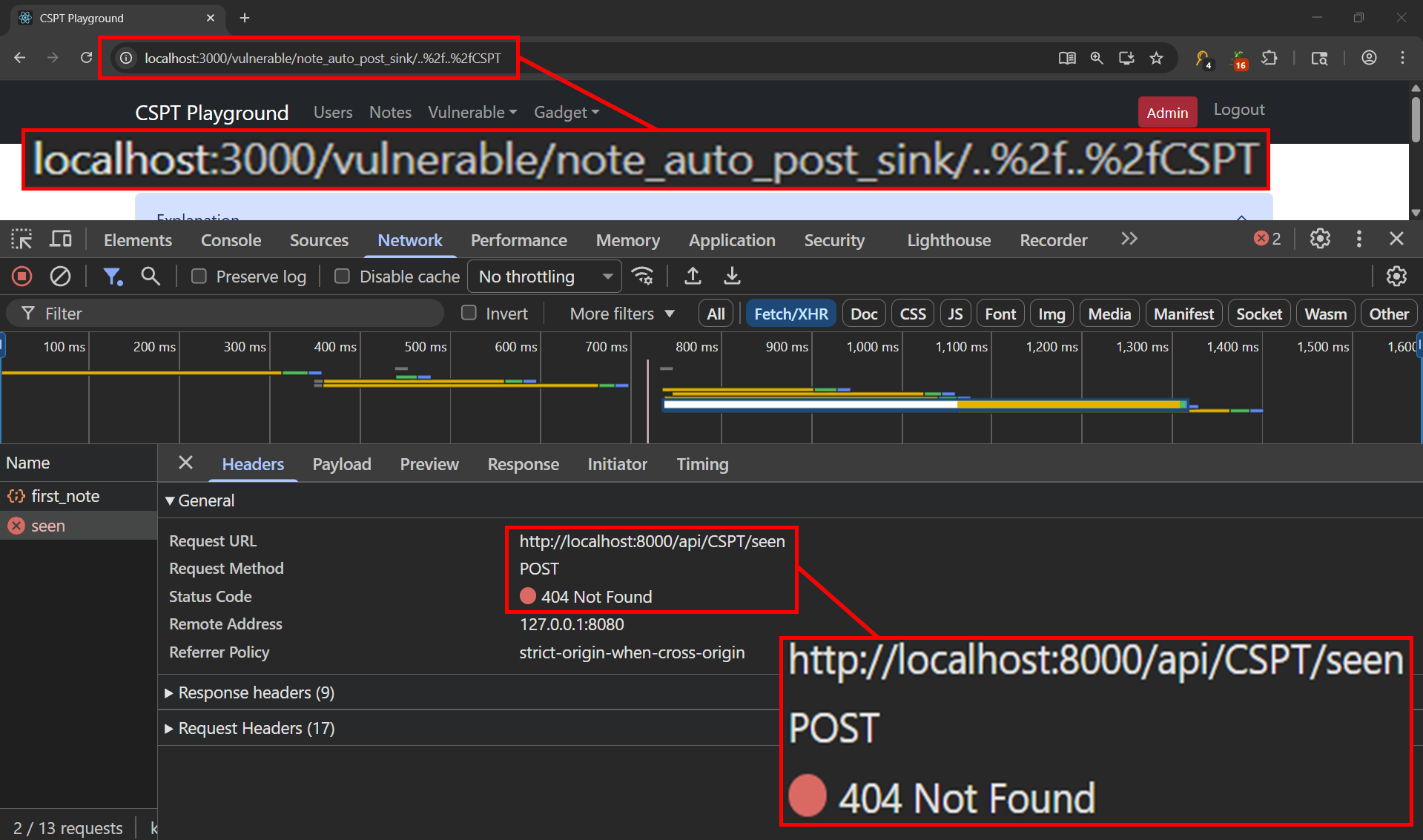Open the profile avatar icon

pos(1369,58)
